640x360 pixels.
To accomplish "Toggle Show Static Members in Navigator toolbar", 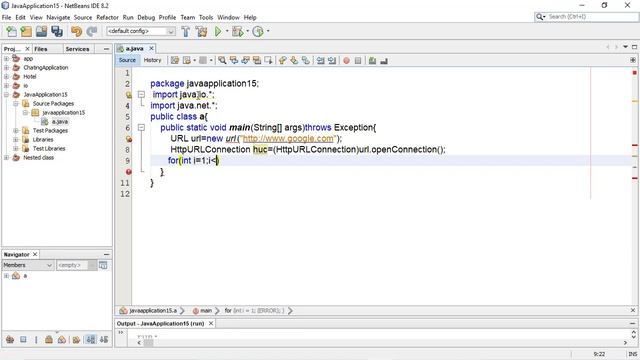I will click(x=36, y=340).
